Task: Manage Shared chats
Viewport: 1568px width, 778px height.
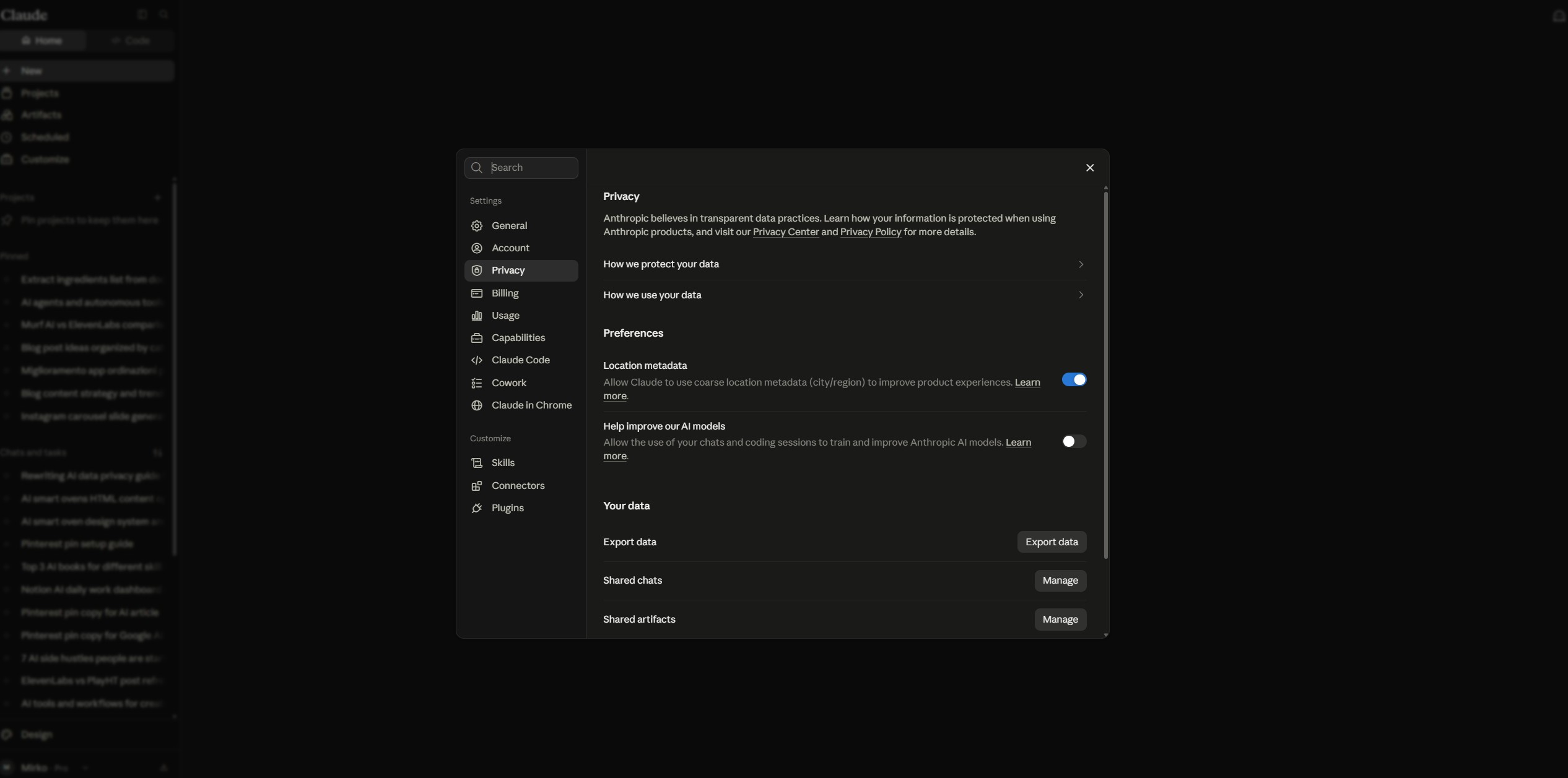Action: pos(1060,581)
